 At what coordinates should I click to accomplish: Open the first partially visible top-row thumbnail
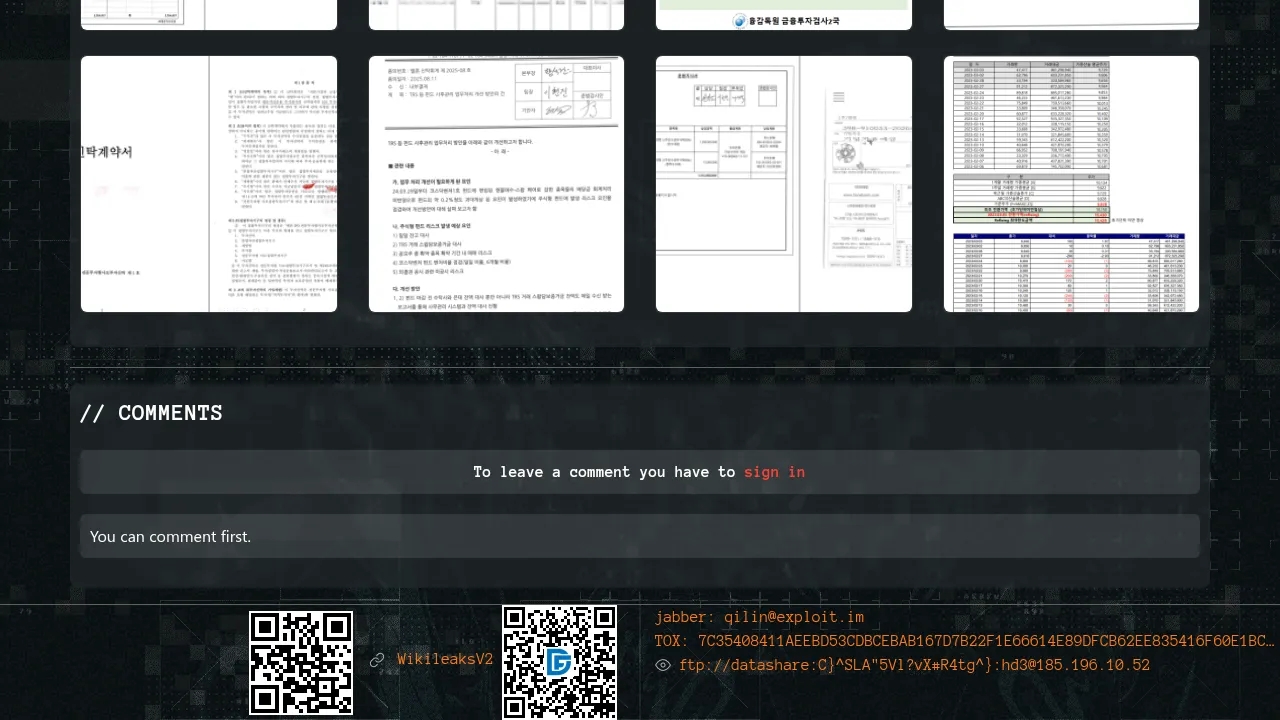click(209, 15)
